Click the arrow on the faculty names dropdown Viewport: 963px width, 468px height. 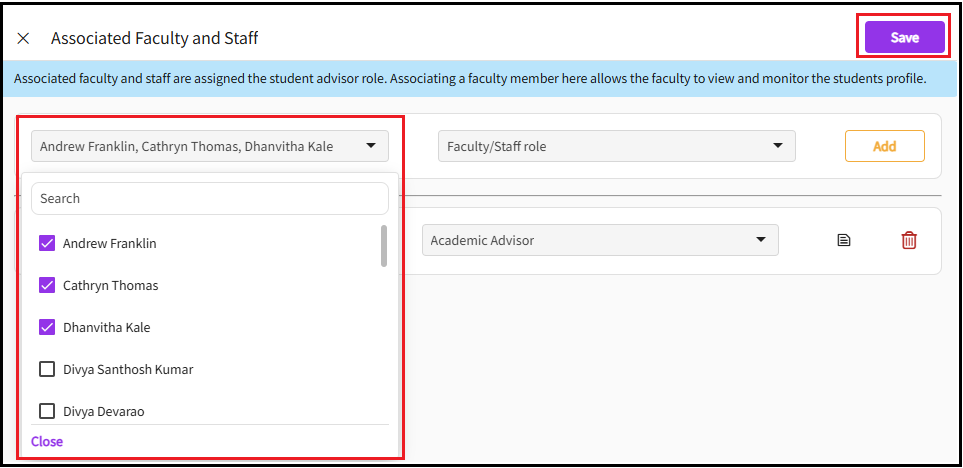tap(371, 146)
